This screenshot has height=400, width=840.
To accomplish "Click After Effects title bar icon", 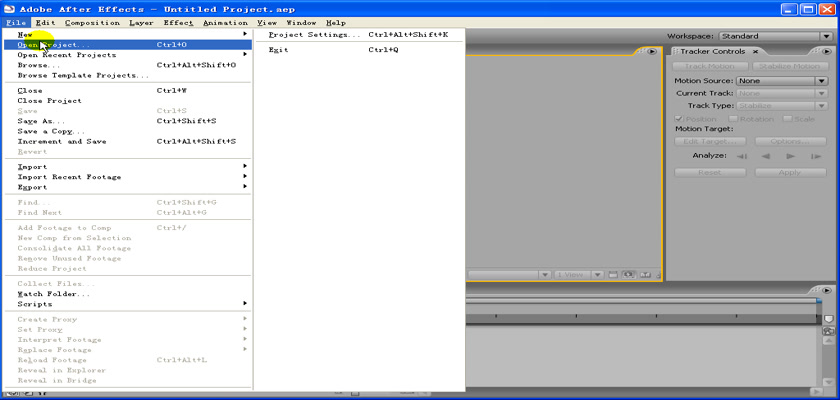I will [x=10, y=9].
